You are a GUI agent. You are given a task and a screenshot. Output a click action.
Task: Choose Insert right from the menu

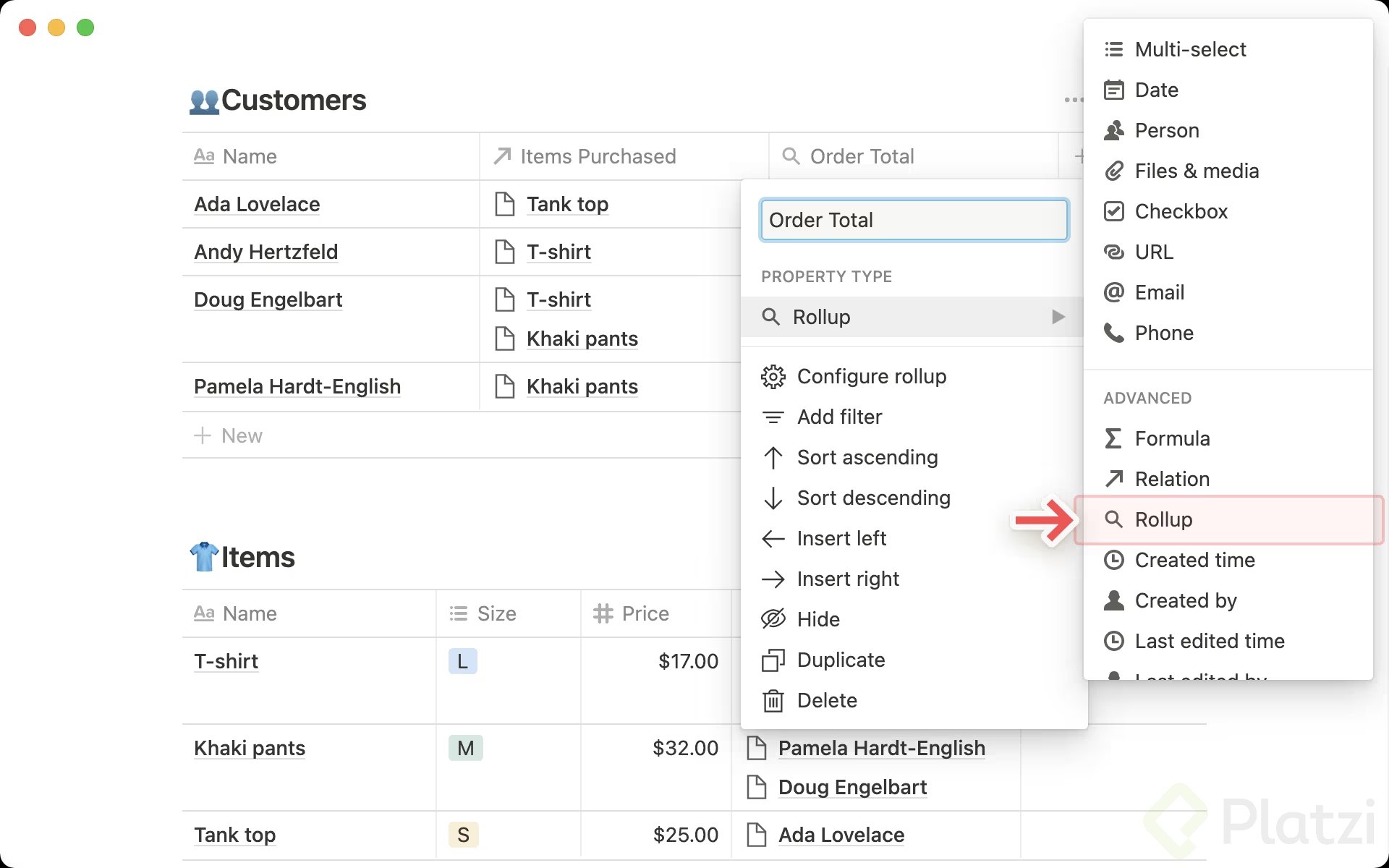[847, 579]
